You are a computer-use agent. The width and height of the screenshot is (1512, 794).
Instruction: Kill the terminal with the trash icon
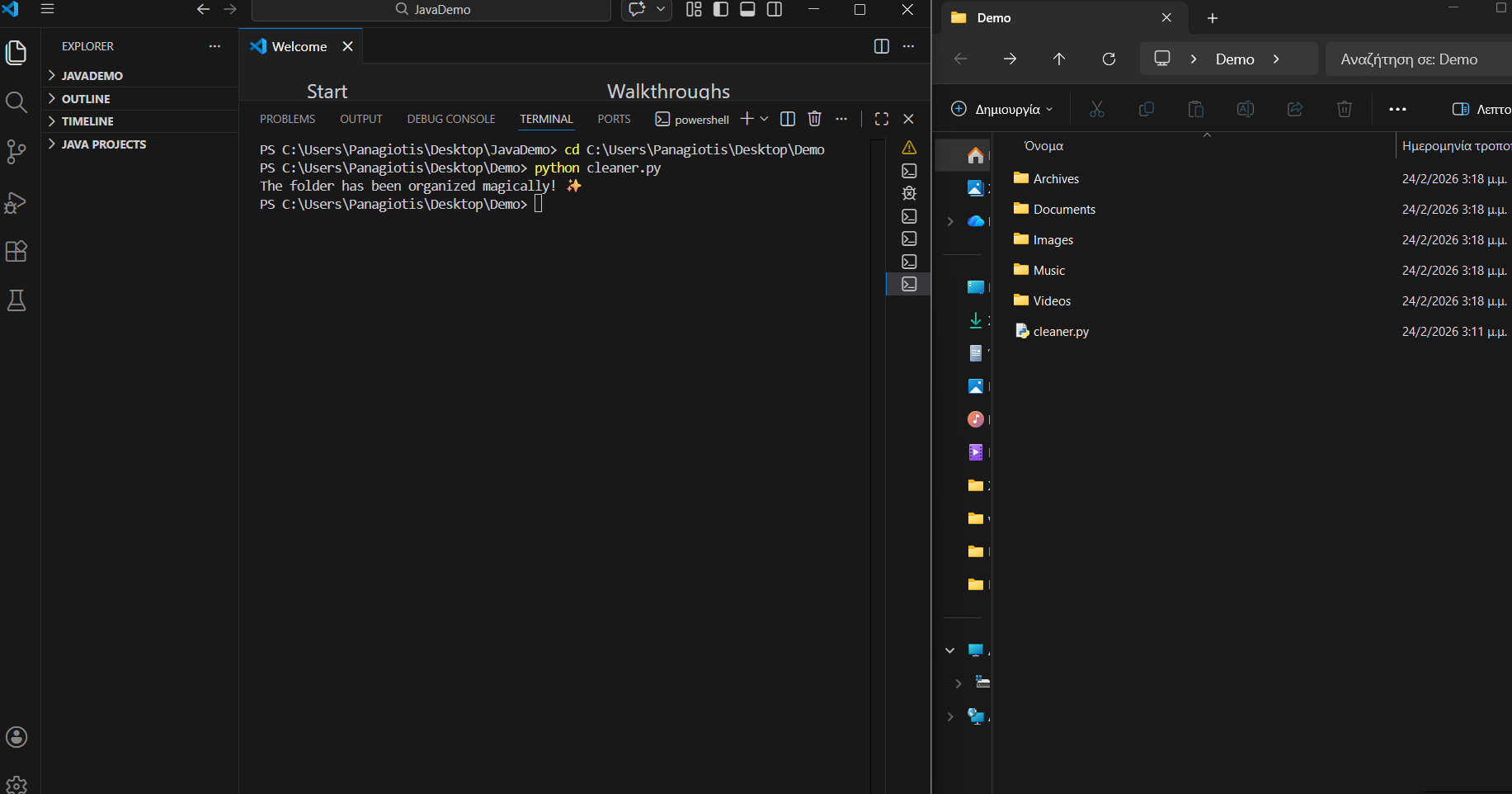814,119
